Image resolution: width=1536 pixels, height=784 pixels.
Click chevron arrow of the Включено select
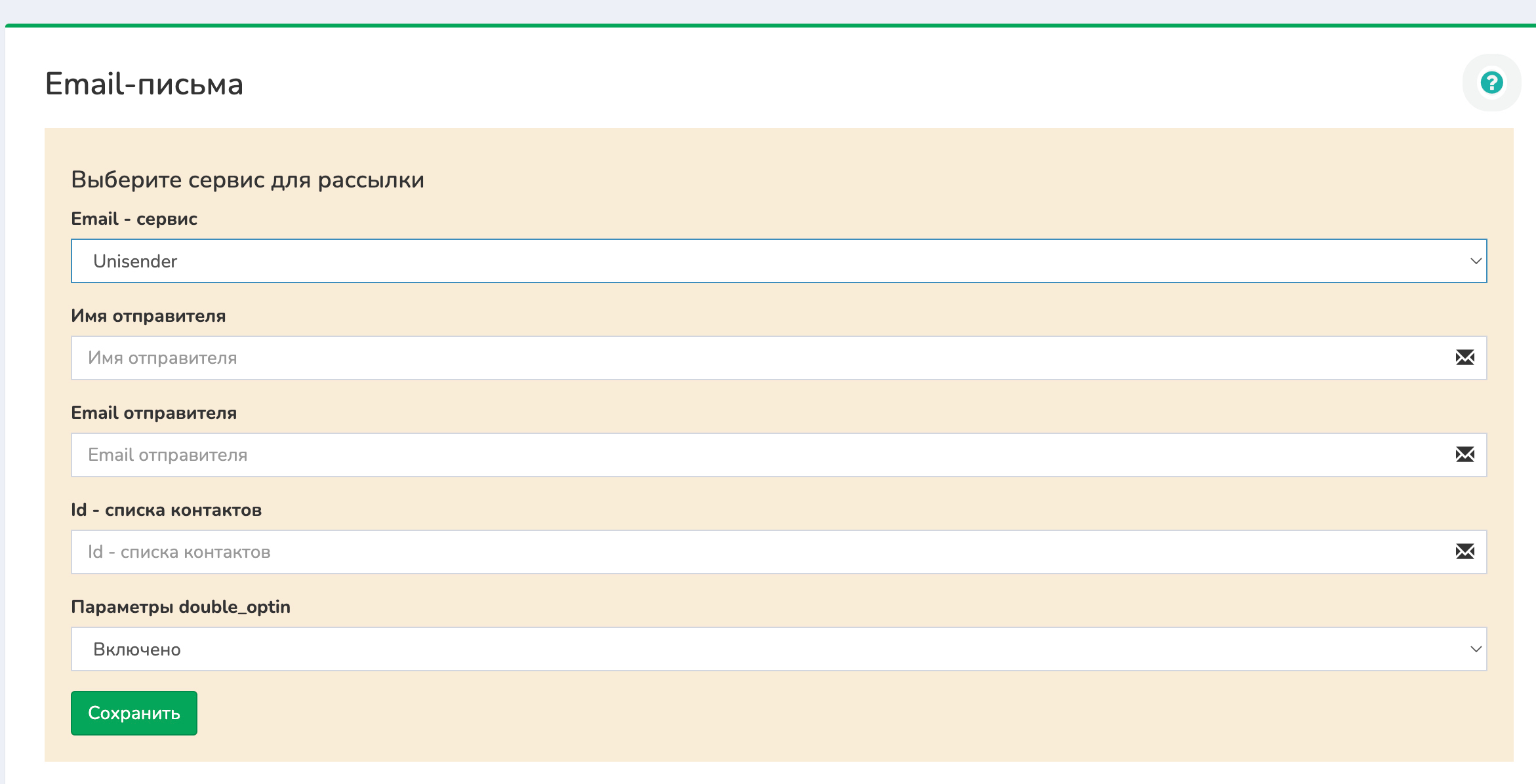(1476, 649)
